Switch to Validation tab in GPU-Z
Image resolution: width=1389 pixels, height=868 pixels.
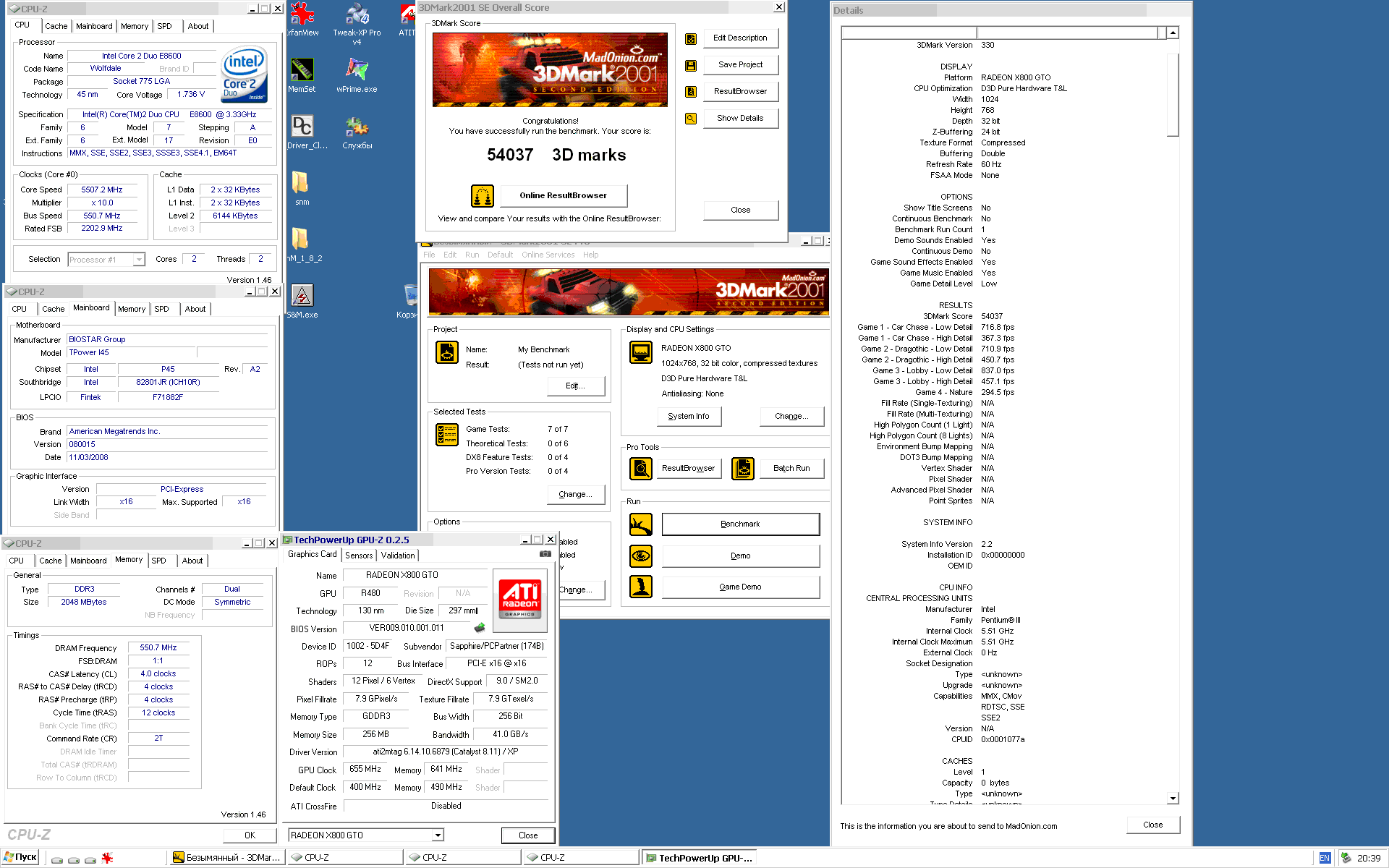point(398,556)
